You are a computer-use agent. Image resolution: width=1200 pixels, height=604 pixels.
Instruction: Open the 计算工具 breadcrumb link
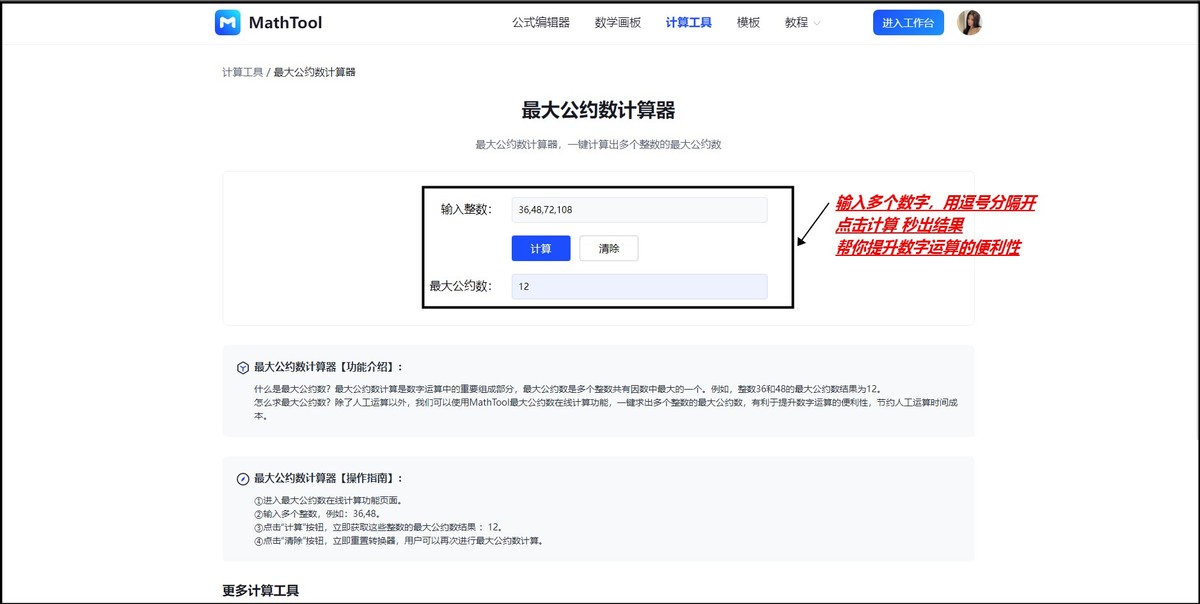click(243, 71)
